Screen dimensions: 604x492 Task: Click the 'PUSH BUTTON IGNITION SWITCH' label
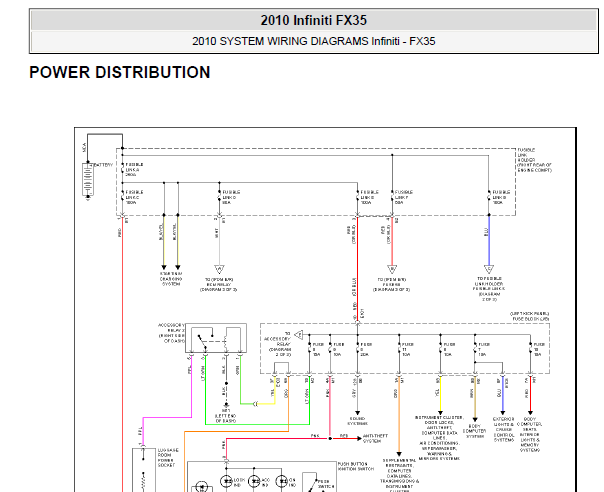[356, 466]
